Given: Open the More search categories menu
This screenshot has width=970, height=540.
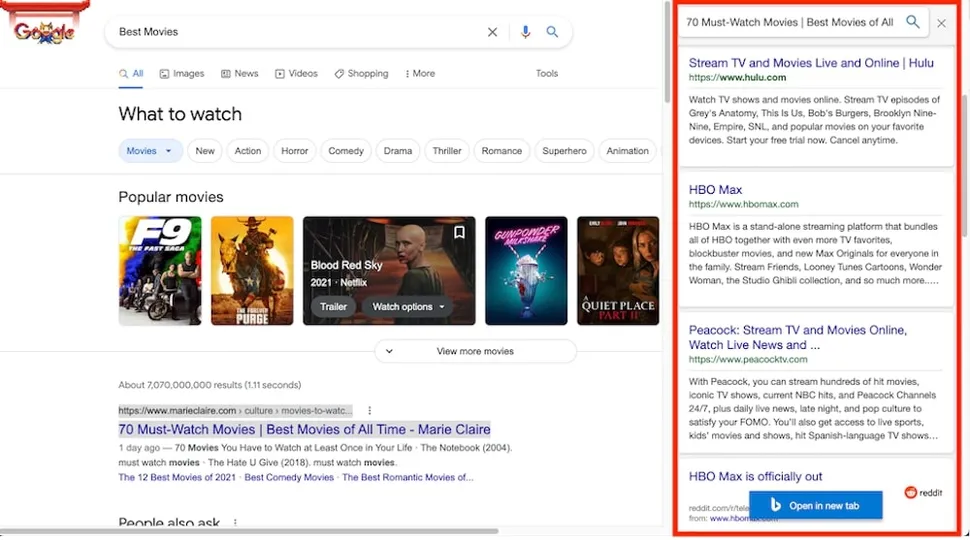Looking at the screenshot, I should tap(420, 74).
